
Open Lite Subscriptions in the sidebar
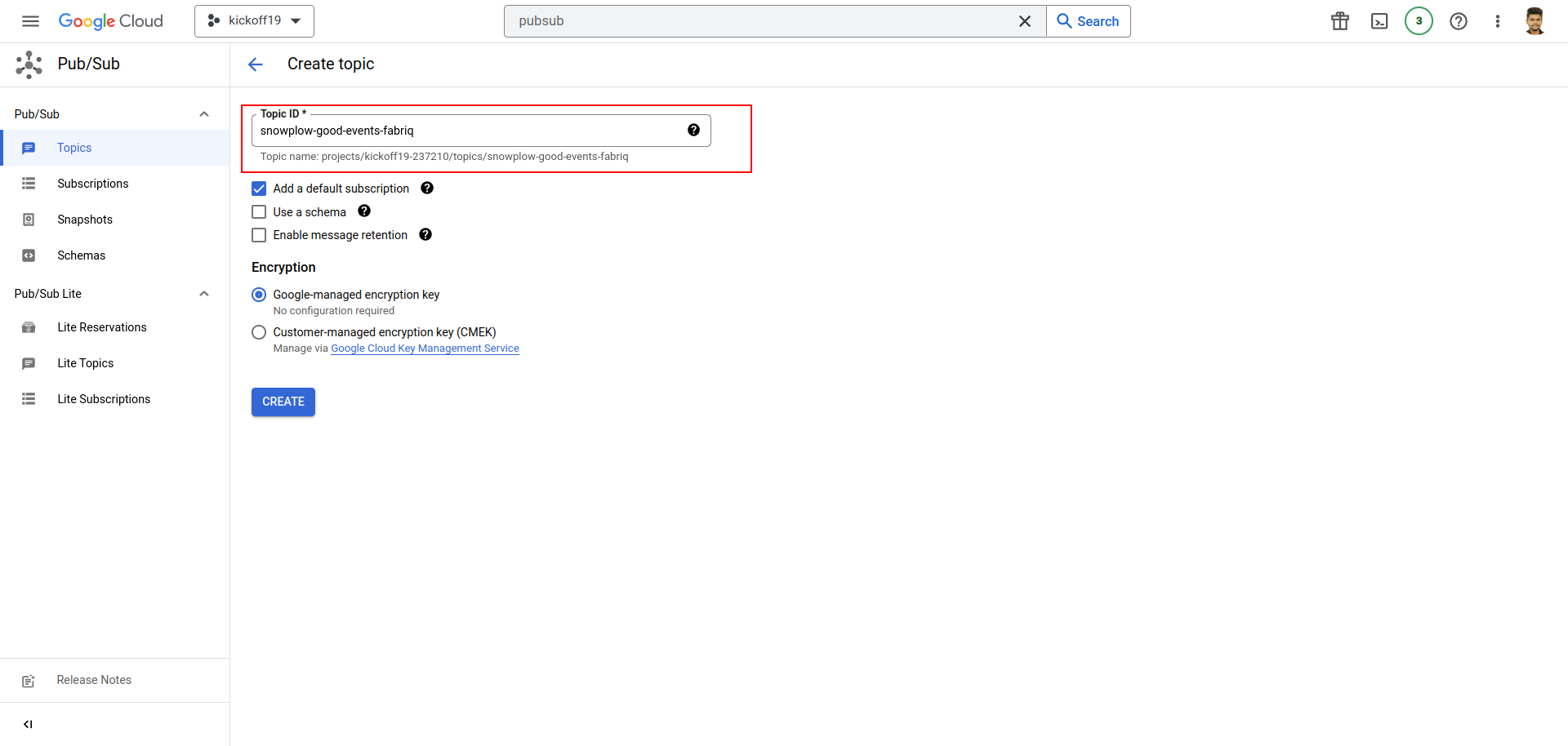[115, 399]
